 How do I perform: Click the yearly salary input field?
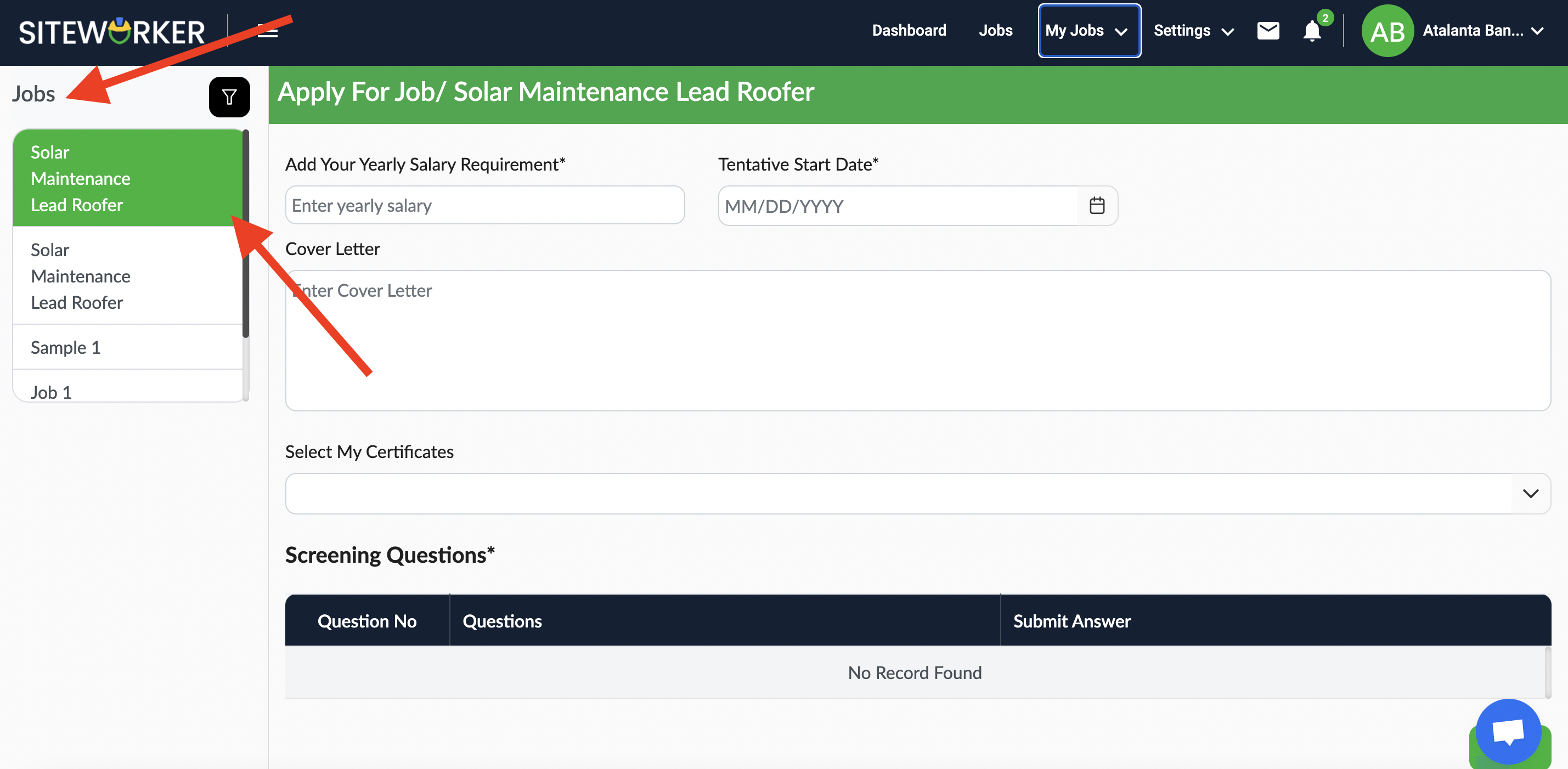(x=484, y=205)
